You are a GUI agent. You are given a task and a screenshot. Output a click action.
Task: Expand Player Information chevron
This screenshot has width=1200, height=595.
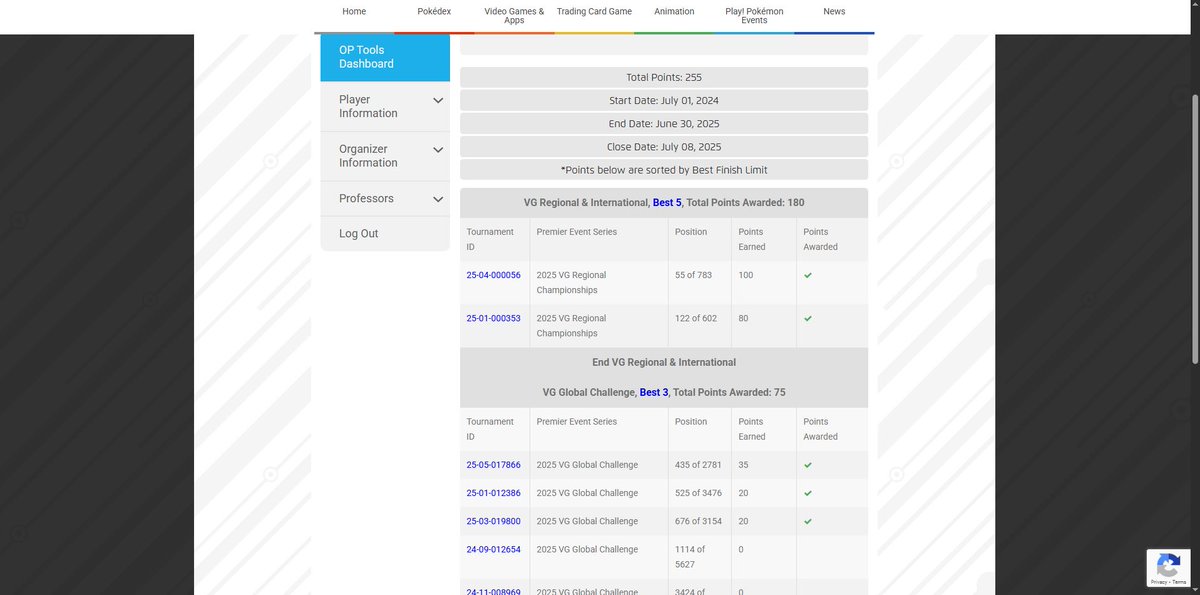(x=438, y=100)
